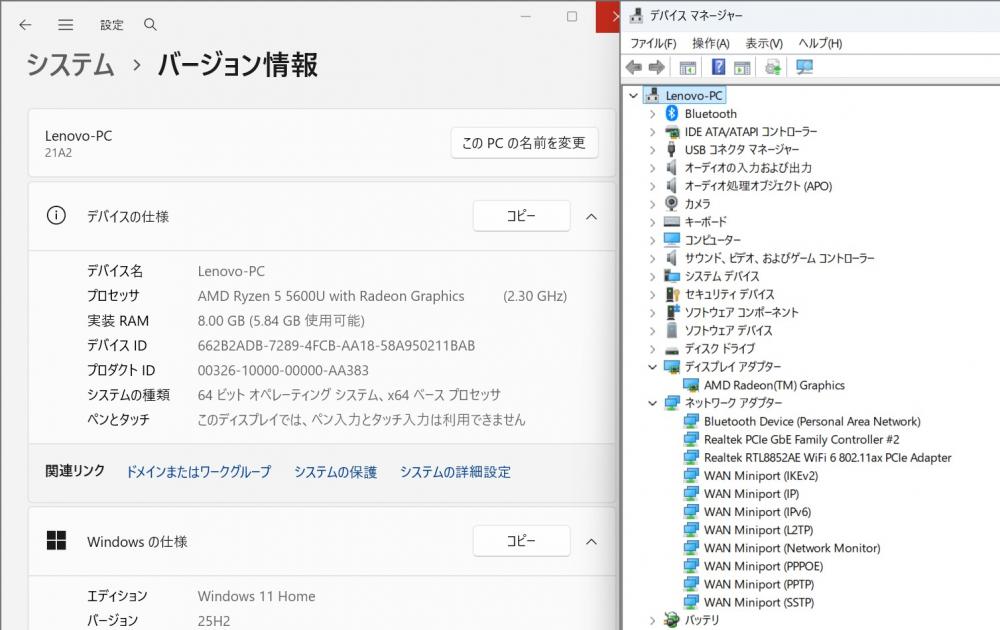Click the search magnifier icon in Settings
Screen dimensions: 1000x630
coord(150,24)
